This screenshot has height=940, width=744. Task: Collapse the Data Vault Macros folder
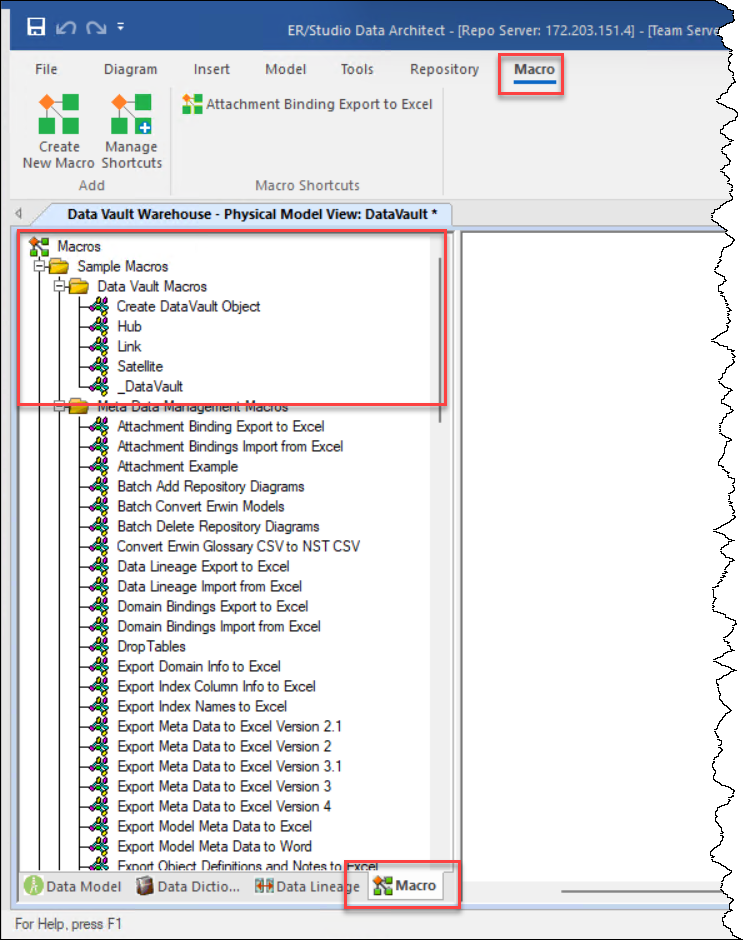click(x=59, y=287)
